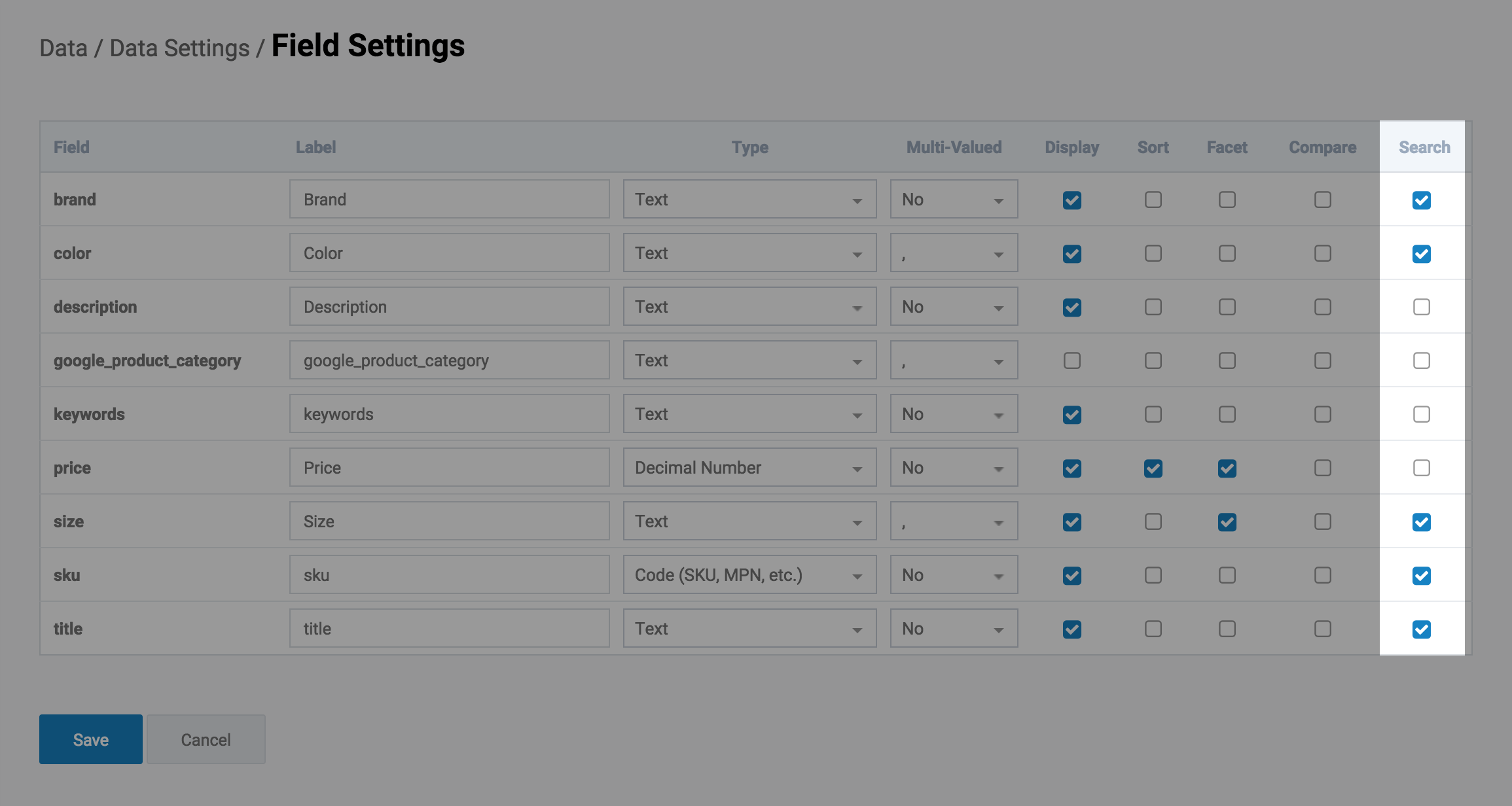Open the Data breadcrumb link
The image size is (1512, 806).
click(x=63, y=48)
